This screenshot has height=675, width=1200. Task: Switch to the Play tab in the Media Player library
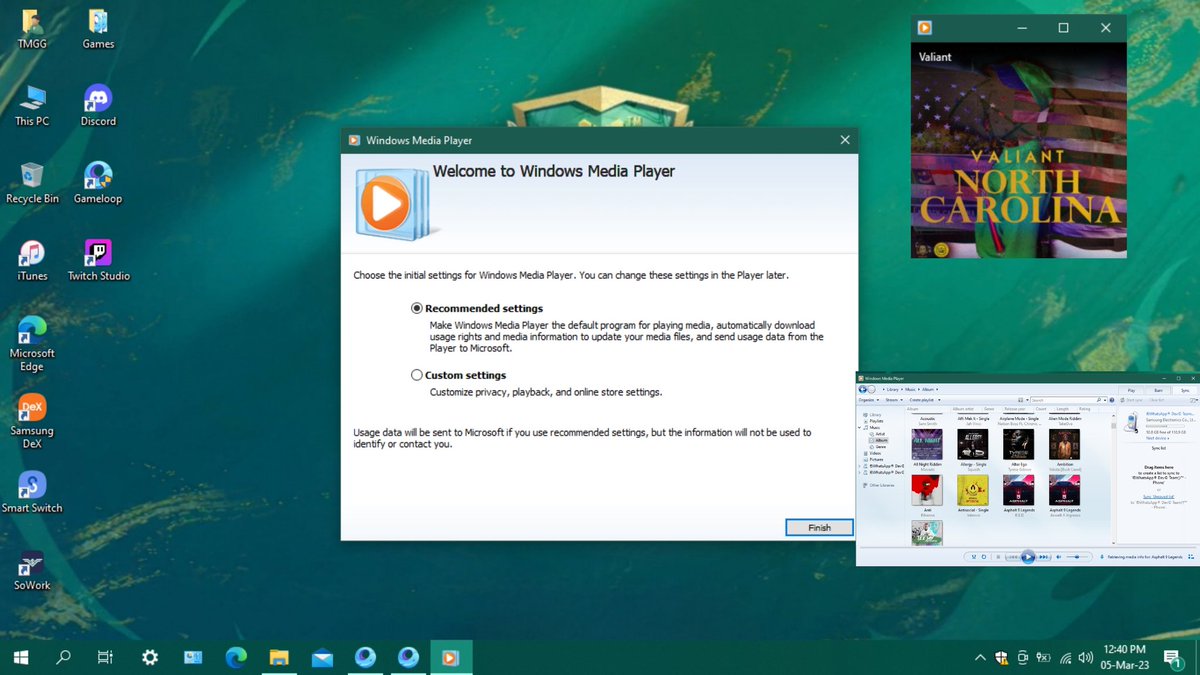(x=1131, y=391)
